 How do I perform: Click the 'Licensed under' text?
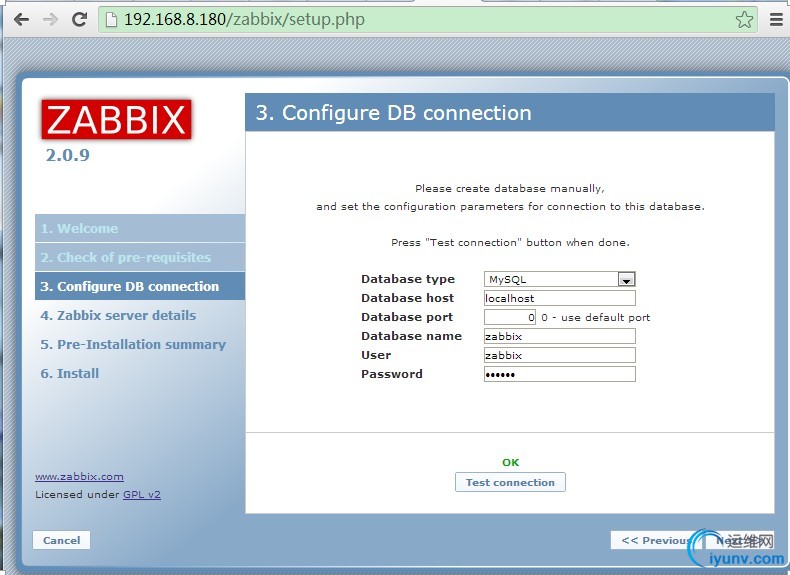point(77,494)
